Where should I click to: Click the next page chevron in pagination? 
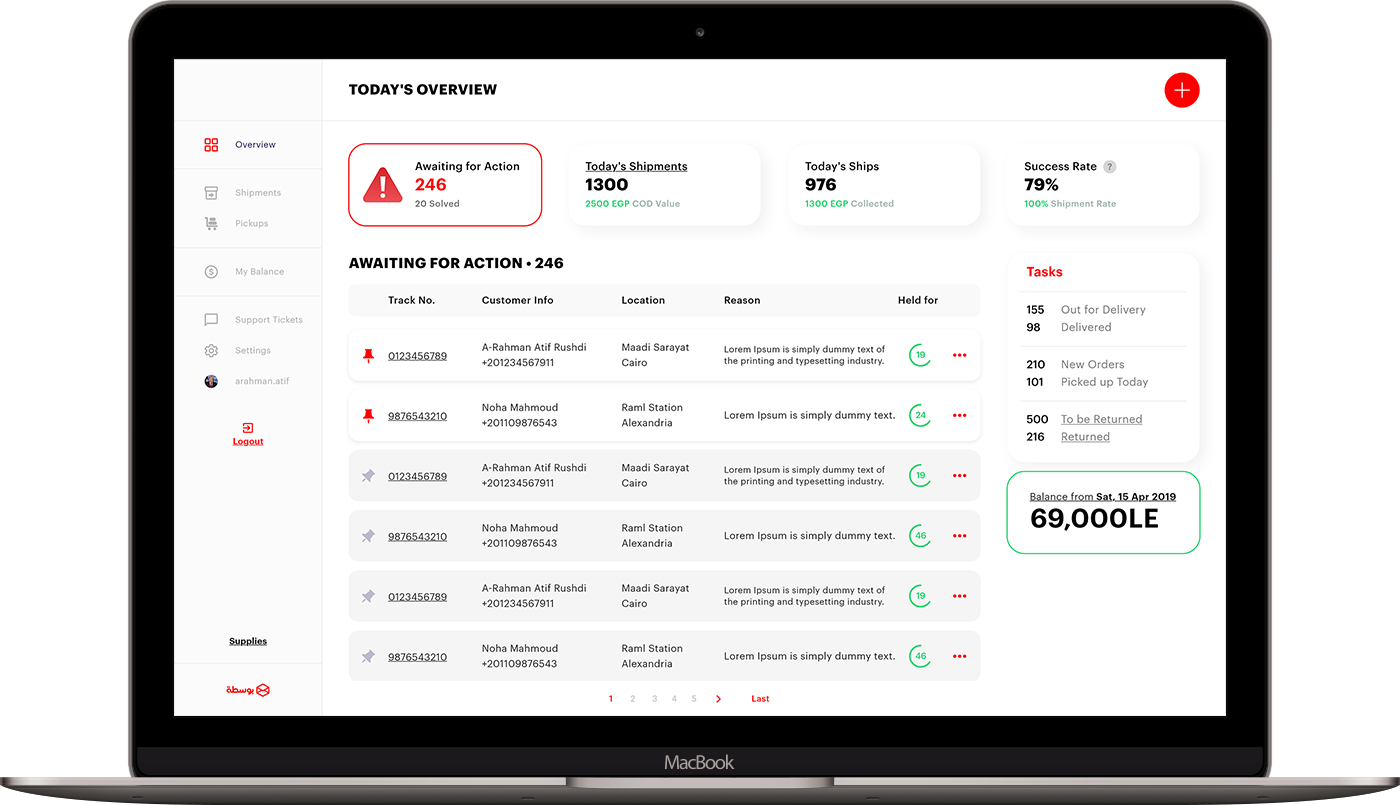pyautogui.click(x=718, y=698)
